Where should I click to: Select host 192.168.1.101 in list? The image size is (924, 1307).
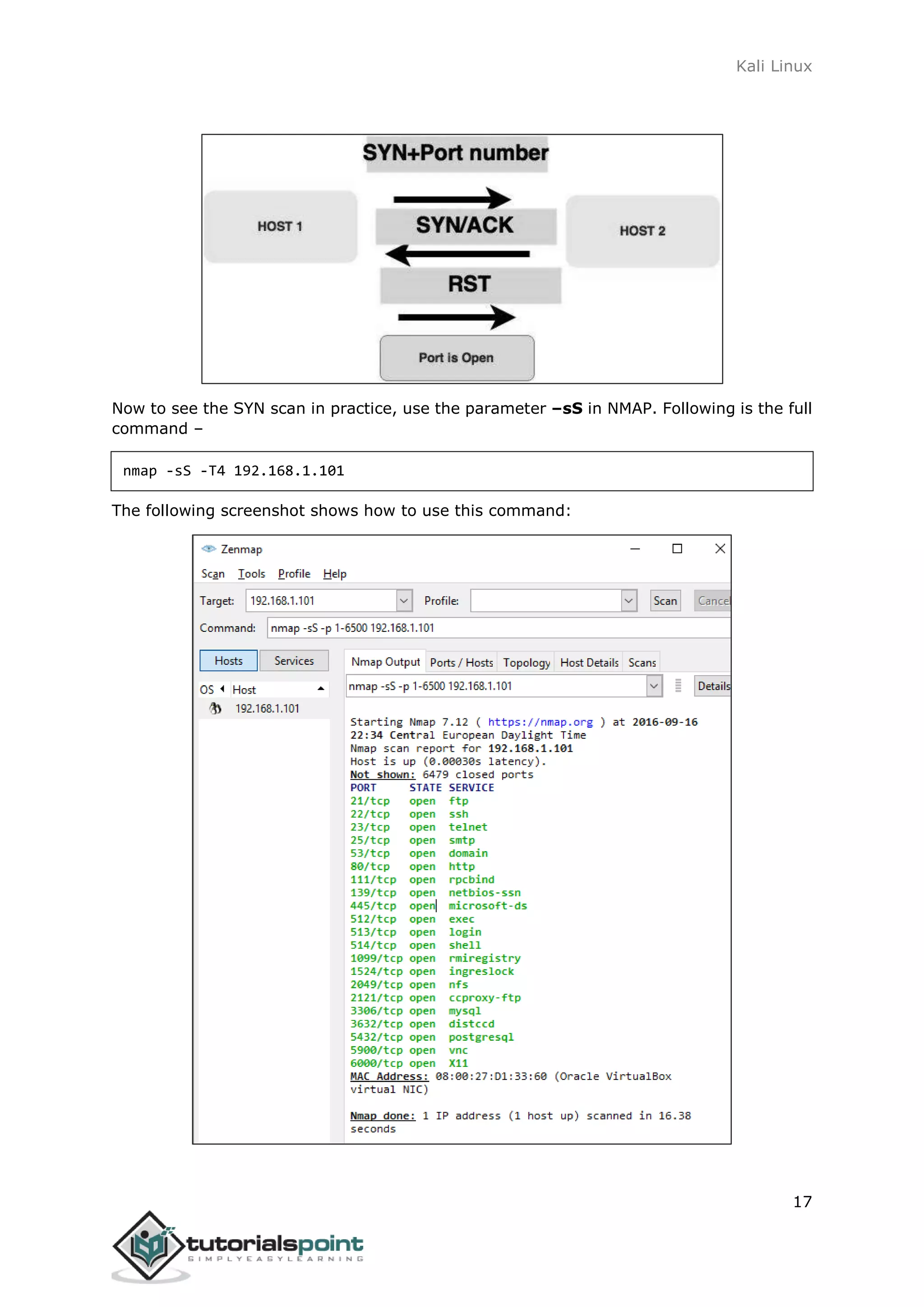tap(267, 708)
